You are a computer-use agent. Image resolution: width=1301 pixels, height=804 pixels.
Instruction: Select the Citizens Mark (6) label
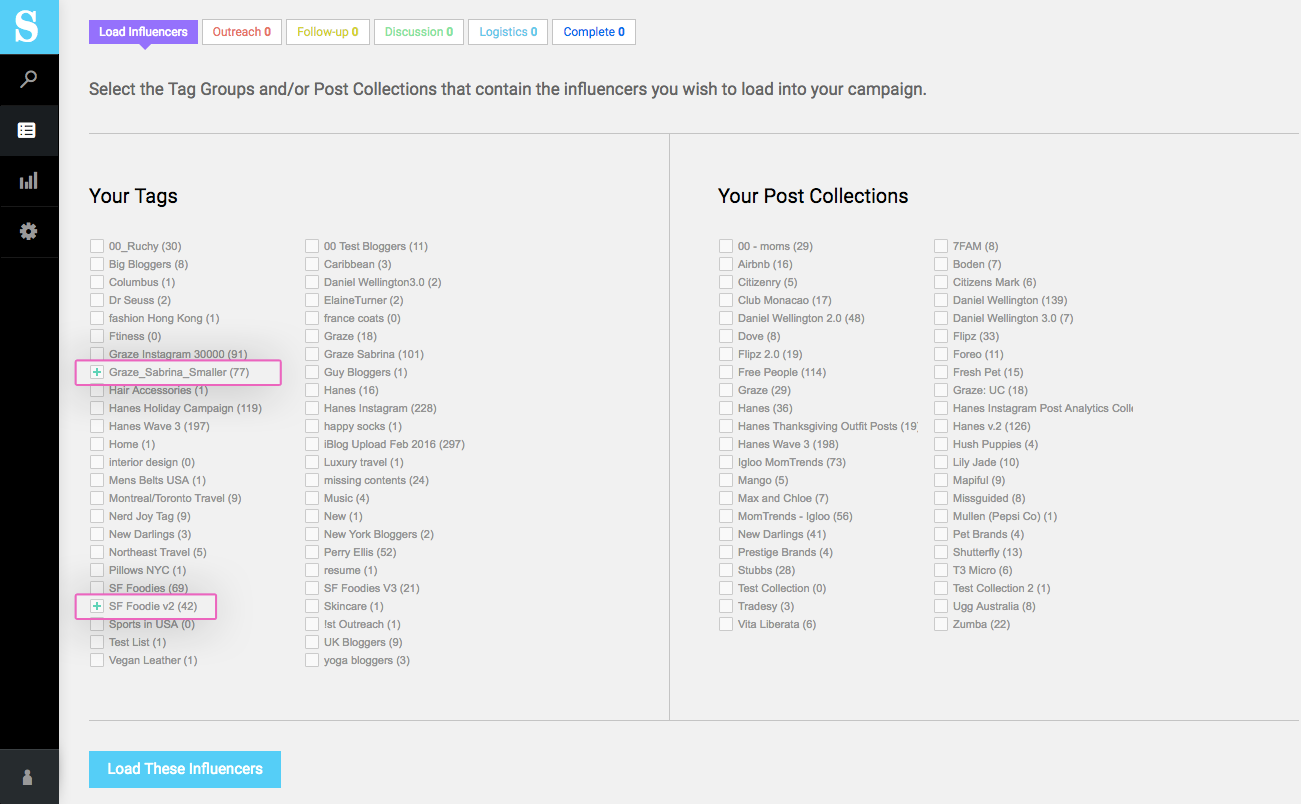(995, 282)
